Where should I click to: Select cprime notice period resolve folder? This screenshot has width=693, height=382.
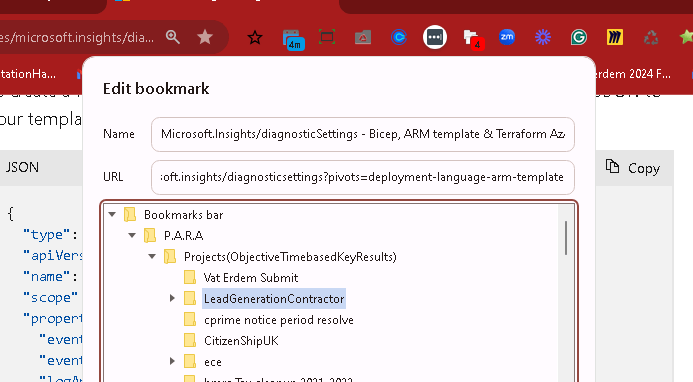[278, 320]
